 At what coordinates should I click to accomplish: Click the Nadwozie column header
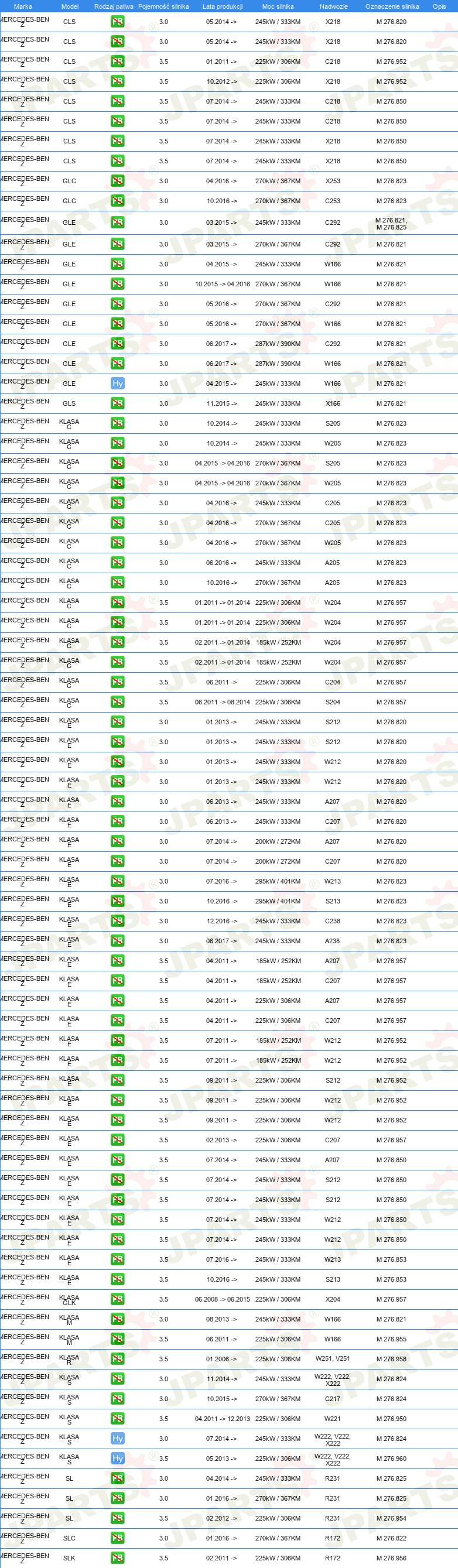pos(334,6)
